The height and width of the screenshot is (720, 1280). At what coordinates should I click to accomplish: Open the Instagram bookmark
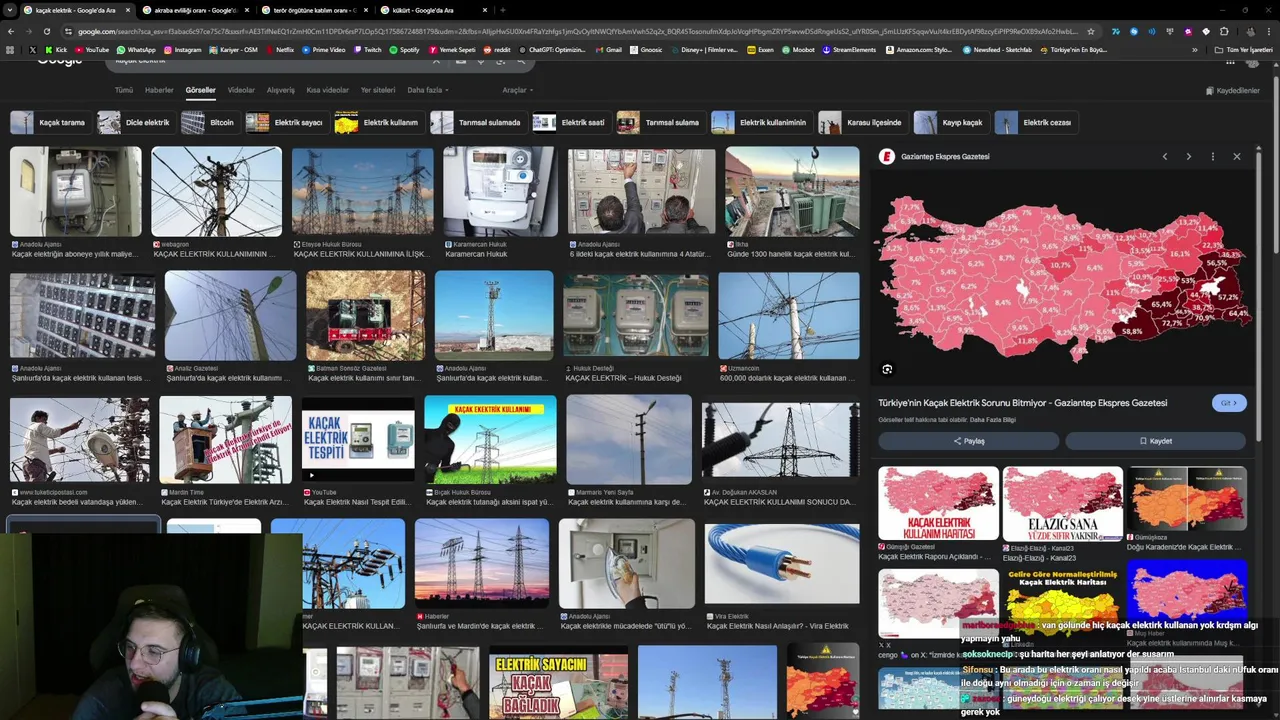(x=182, y=49)
